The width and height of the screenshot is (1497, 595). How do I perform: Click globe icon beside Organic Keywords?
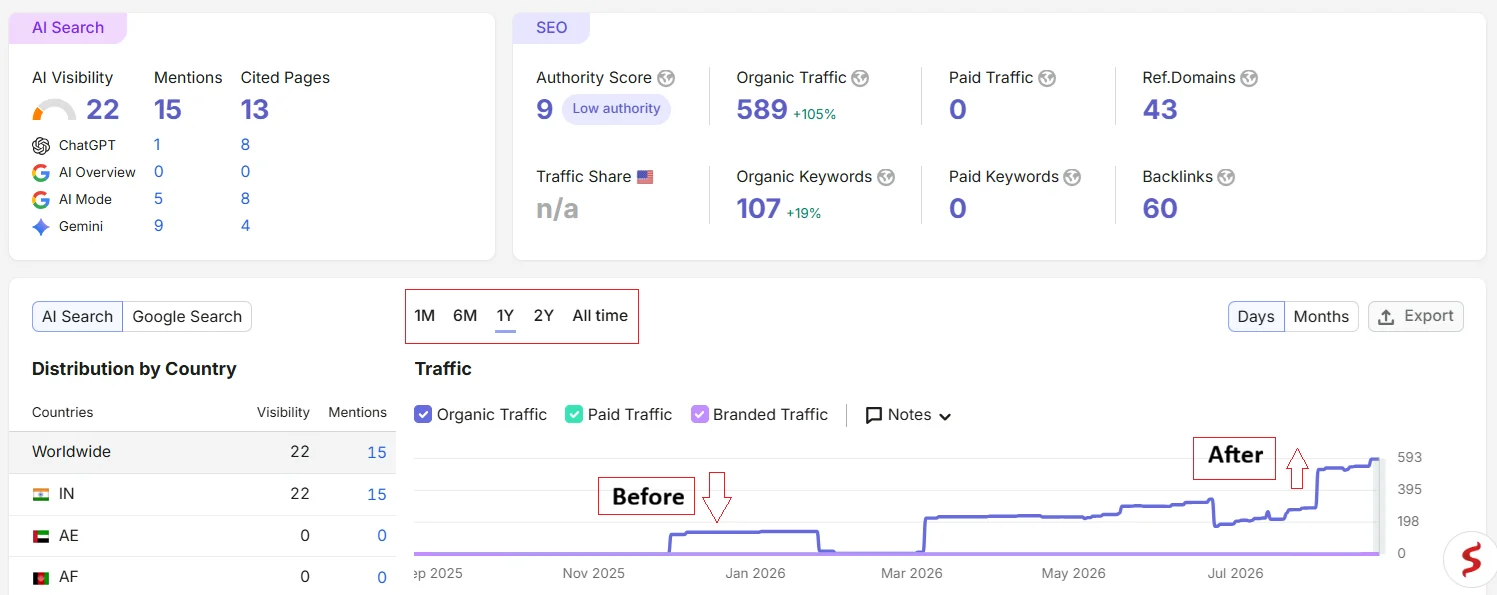(x=886, y=177)
